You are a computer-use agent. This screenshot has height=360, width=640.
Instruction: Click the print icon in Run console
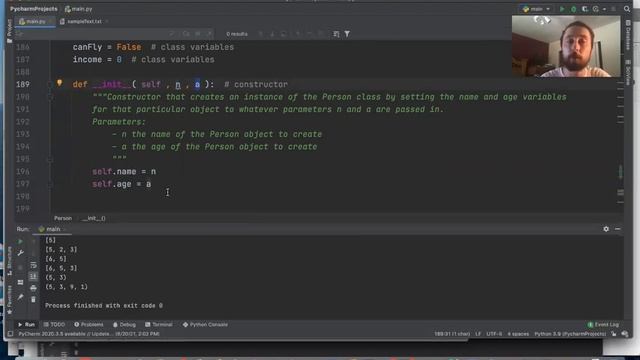coord(33,288)
